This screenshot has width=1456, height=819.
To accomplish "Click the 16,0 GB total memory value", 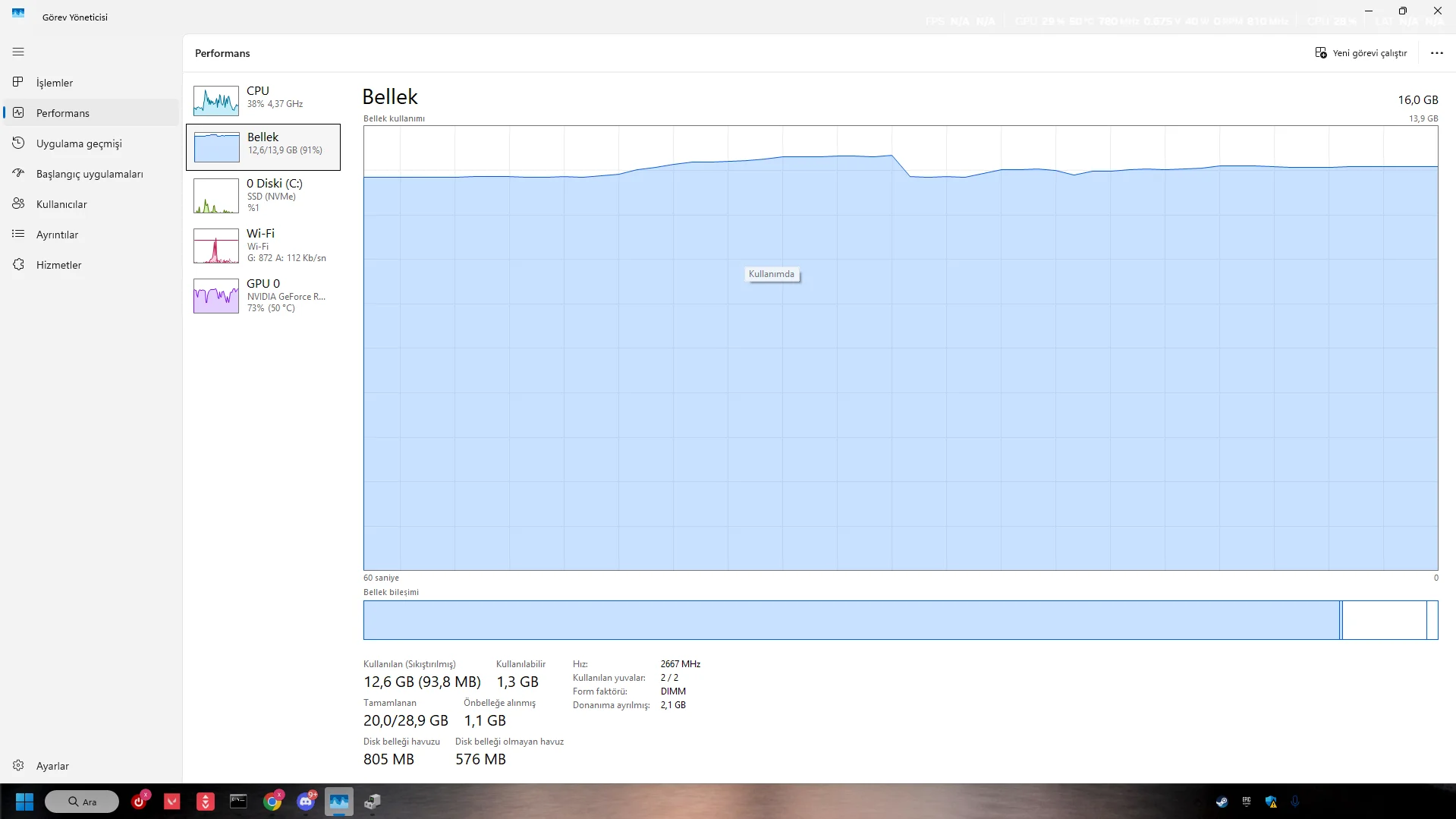I will (x=1418, y=100).
